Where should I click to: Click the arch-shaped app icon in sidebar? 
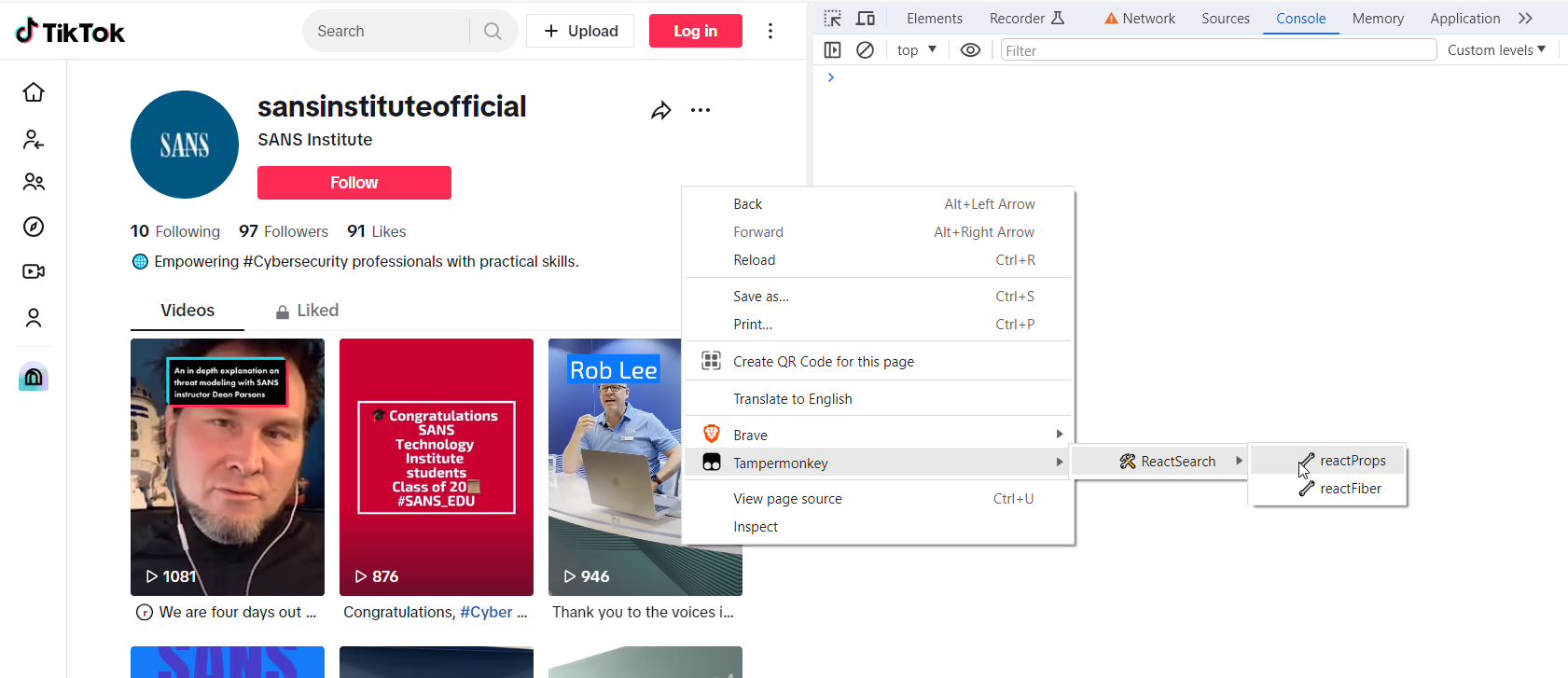click(34, 376)
